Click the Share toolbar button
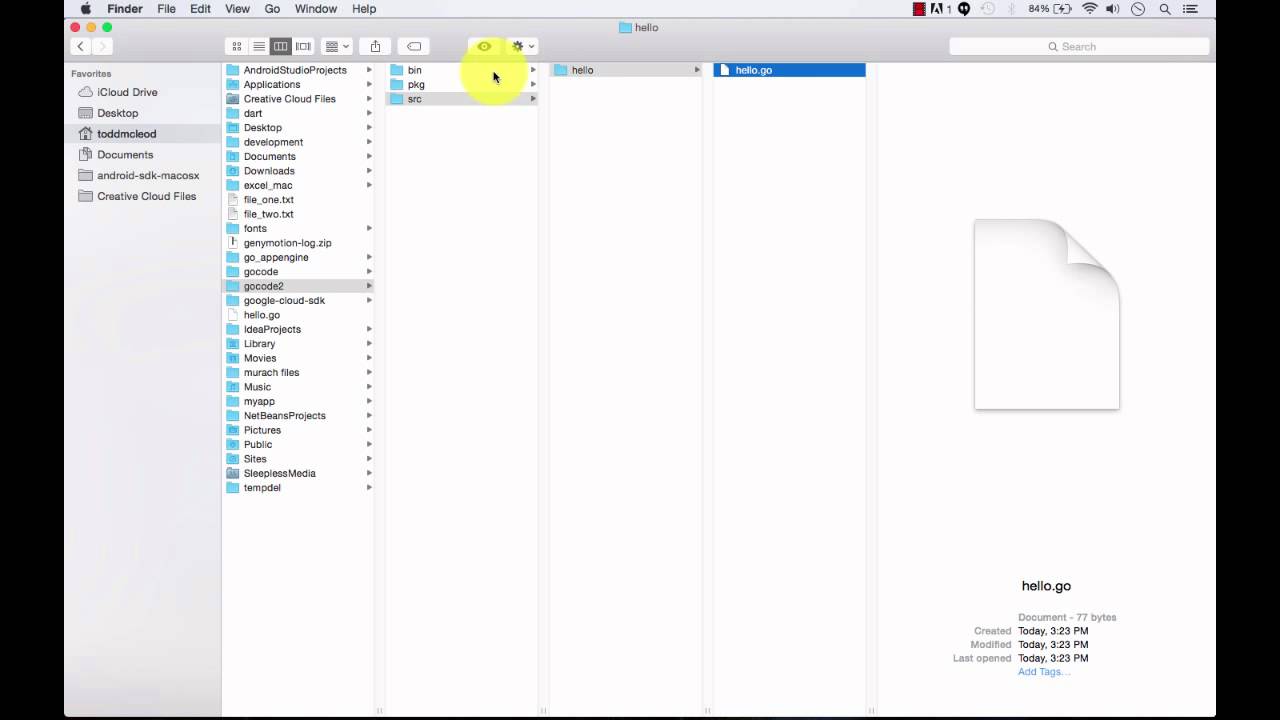This screenshot has height=720, width=1280. click(375, 46)
